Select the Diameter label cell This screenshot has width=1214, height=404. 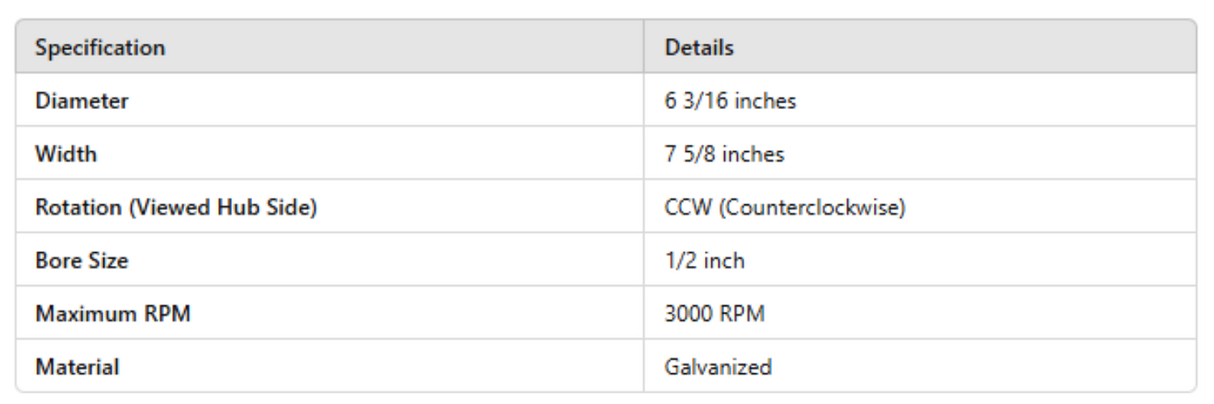point(82,101)
